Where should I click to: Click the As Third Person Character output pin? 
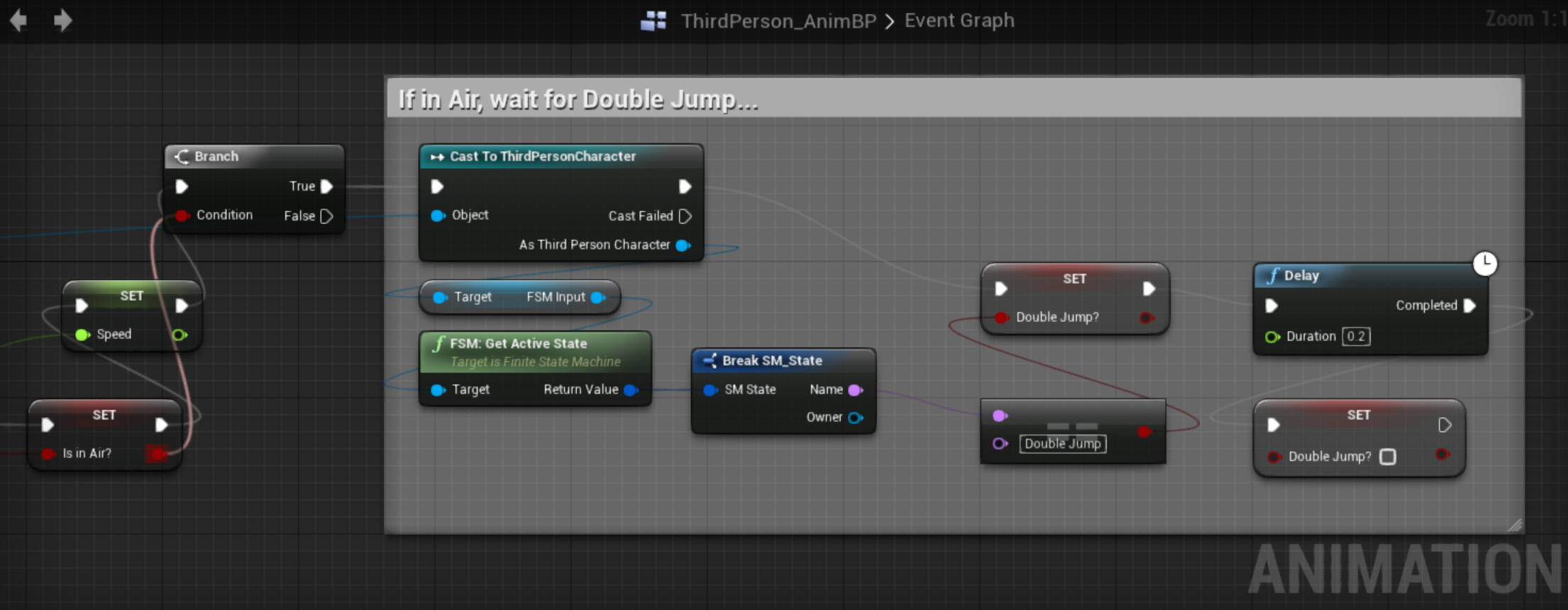(683, 245)
